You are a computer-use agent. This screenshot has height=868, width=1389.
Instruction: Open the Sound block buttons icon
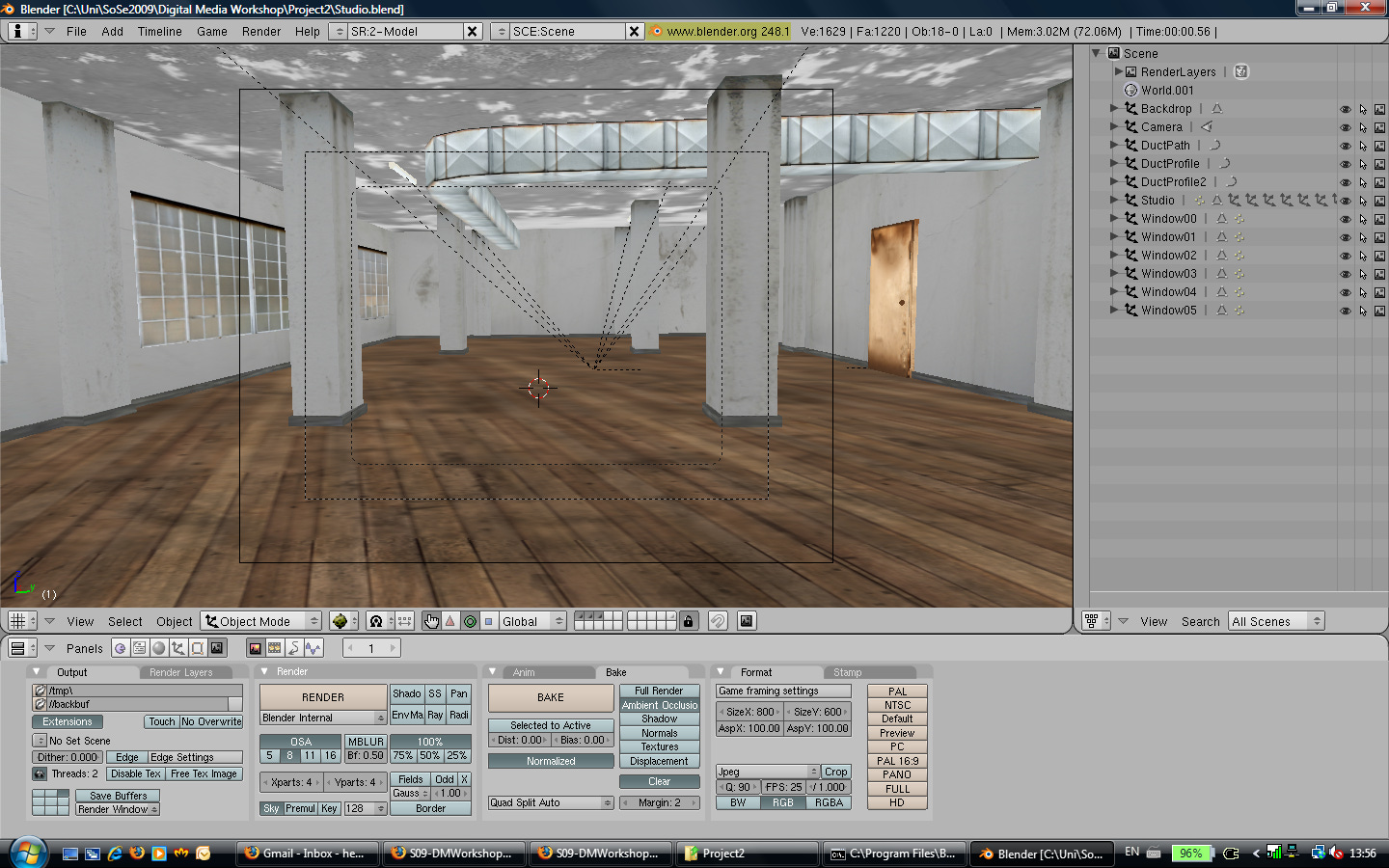313,648
